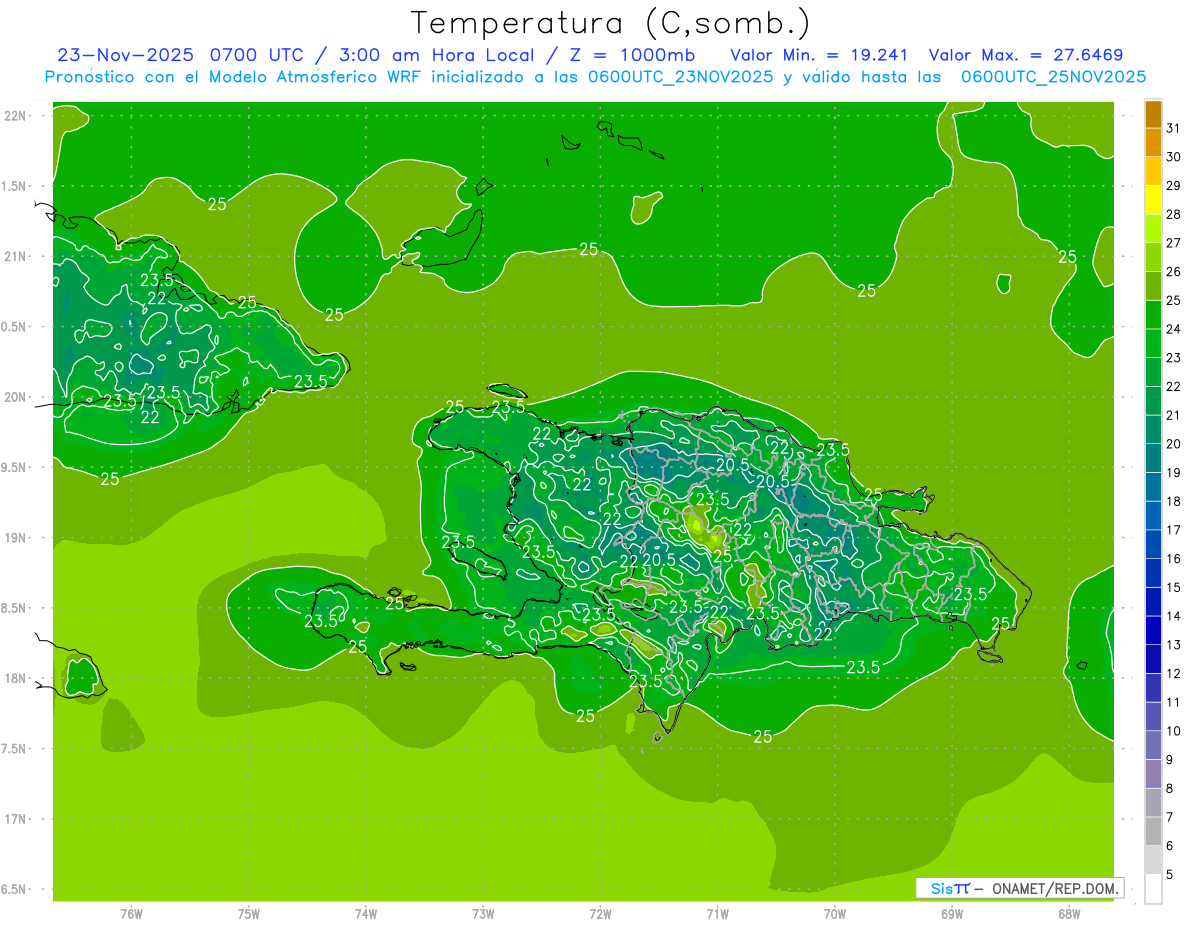Select the deep blue swatch between 13 and 14
Image resolution: width=1200 pixels, height=927 pixels.
[1153, 631]
